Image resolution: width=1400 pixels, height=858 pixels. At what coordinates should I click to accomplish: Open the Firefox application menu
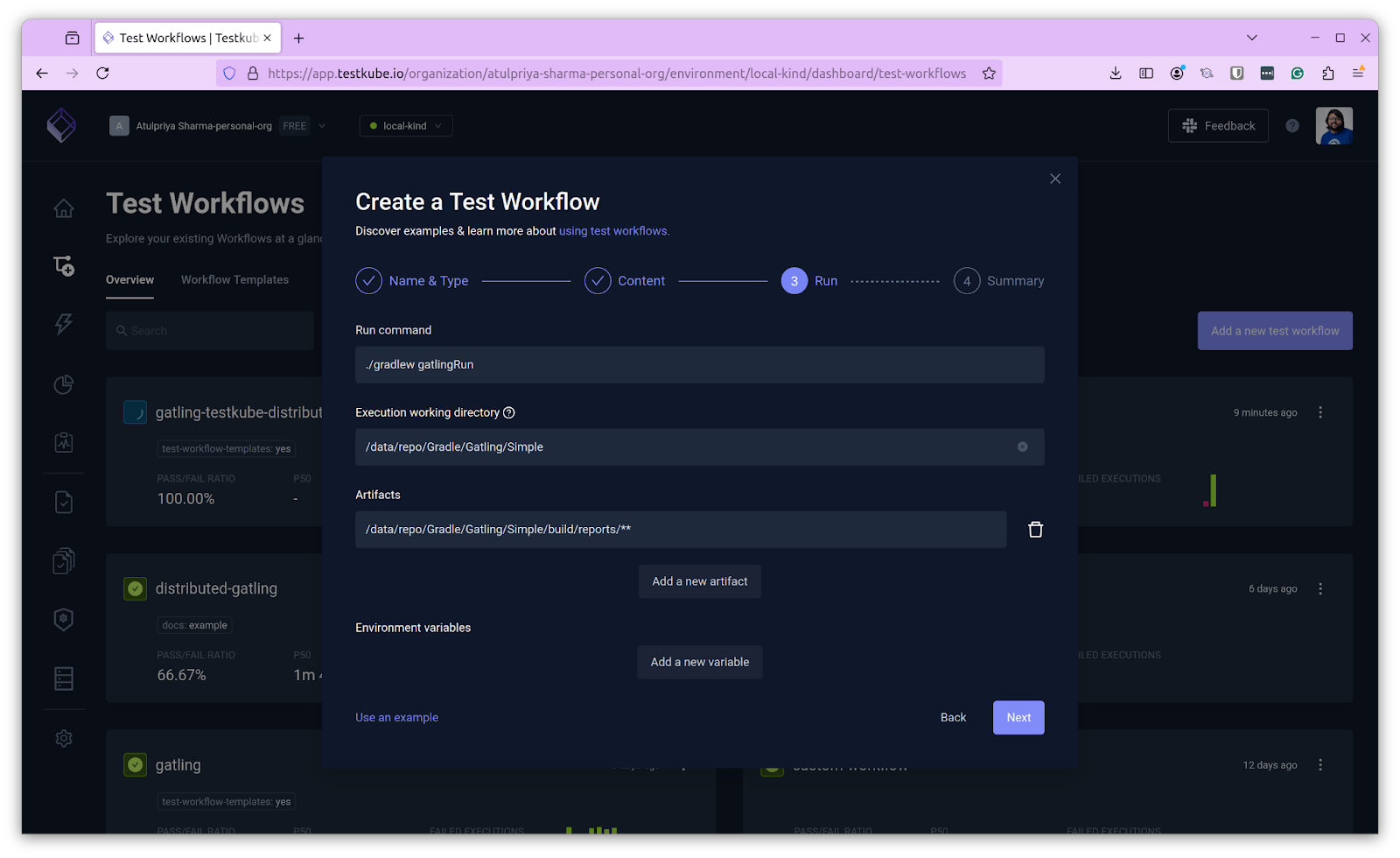click(1358, 74)
